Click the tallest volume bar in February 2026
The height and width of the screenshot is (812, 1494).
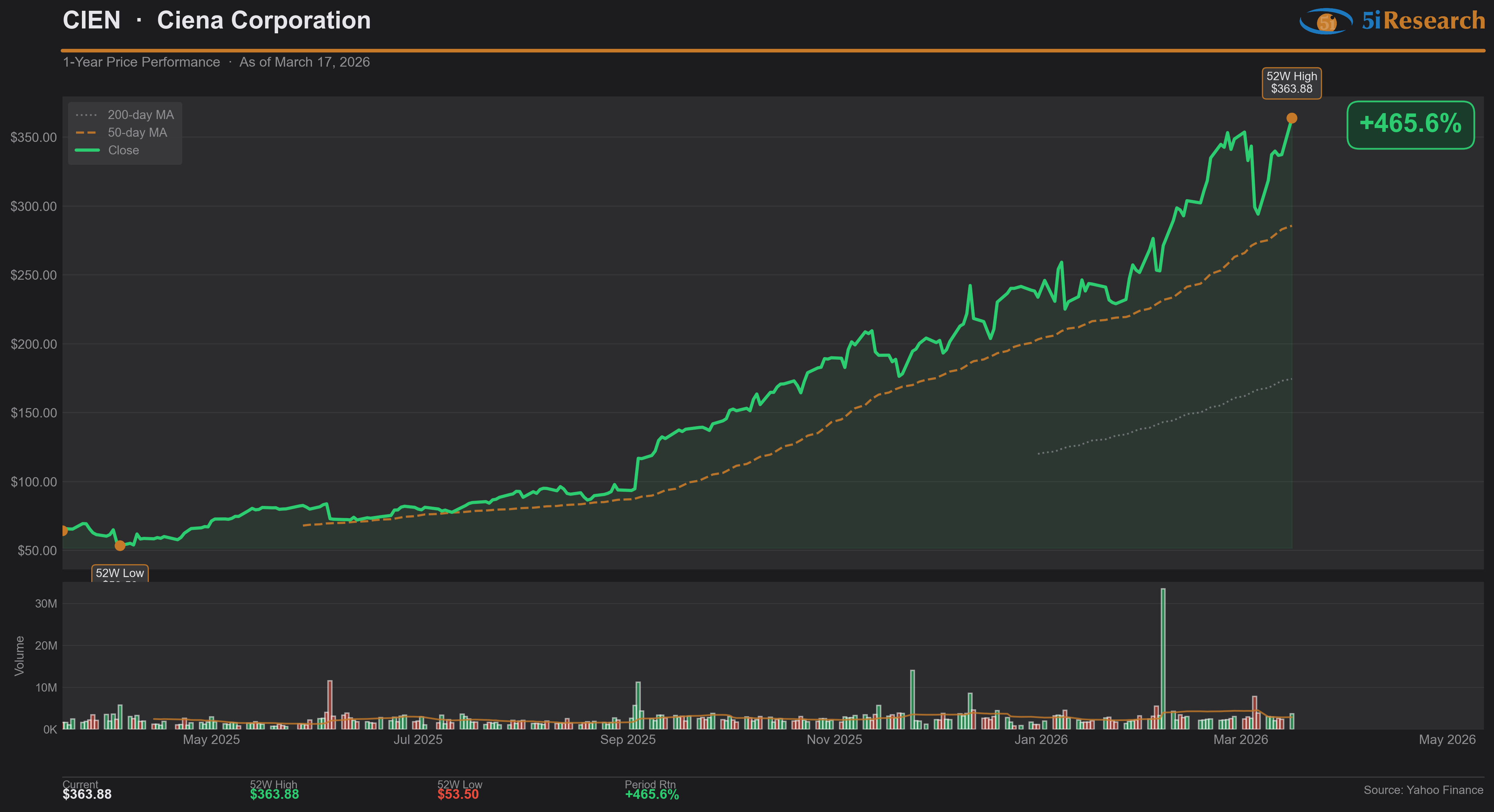[x=1163, y=655]
